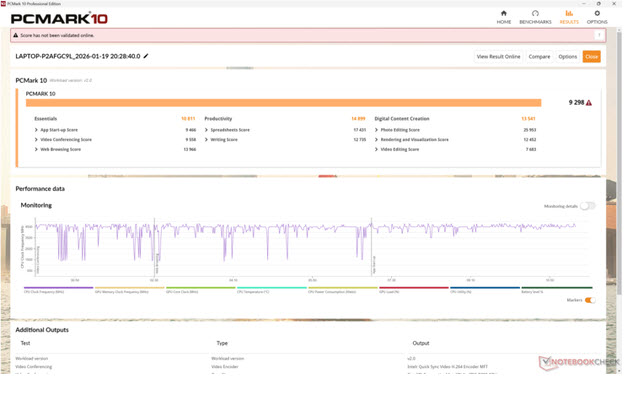Toggle CPU Temperature cyan legend
The width and height of the screenshot is (625, 394).
271,290
